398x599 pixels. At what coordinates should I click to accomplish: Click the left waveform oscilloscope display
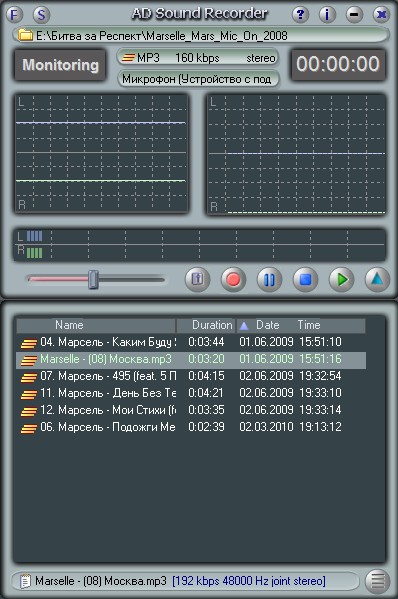pyautogui.click(x=102, y=153)
